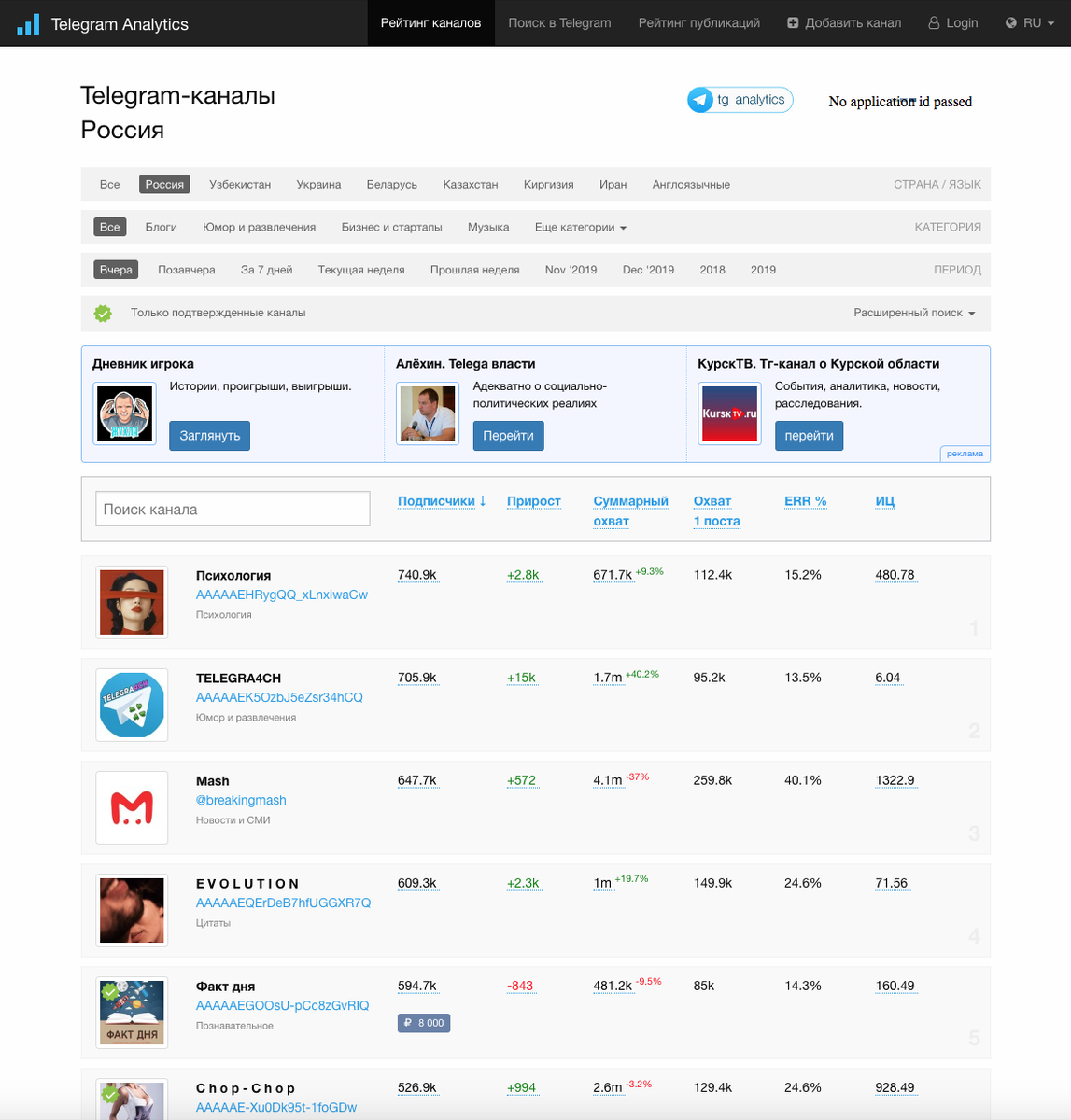Open @breakingmash channel link

241,800
